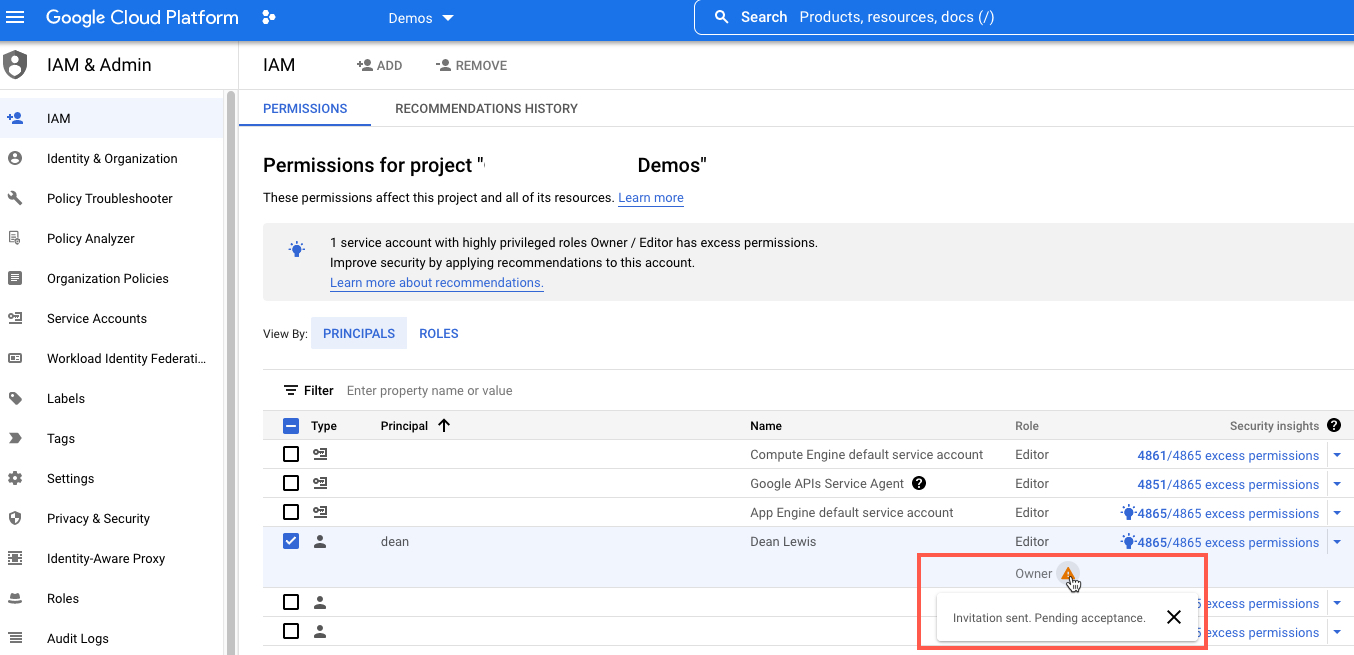
Task: Click the IAM & Admin shield icon
Action: click(15, 65)
